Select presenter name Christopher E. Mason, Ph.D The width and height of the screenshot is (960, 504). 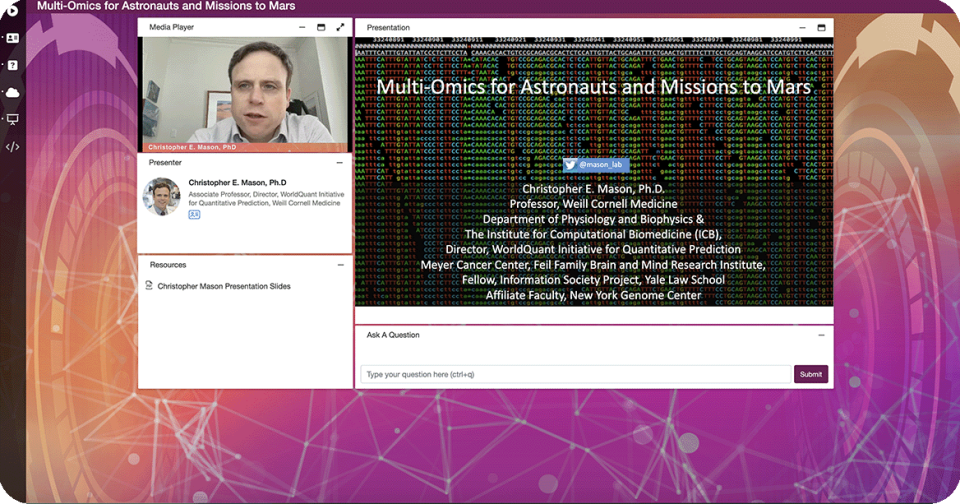(x=237, y=182)
